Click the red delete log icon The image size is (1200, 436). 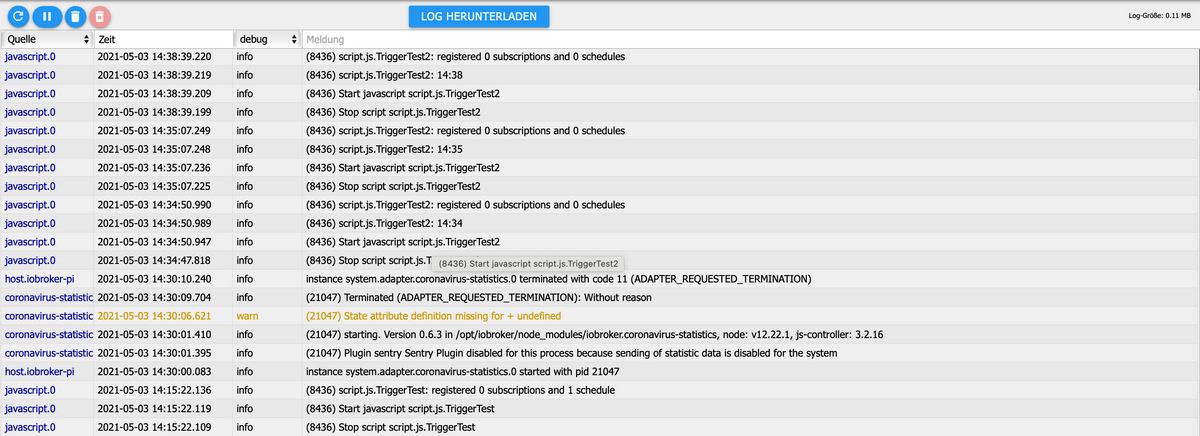coord(100,17)
